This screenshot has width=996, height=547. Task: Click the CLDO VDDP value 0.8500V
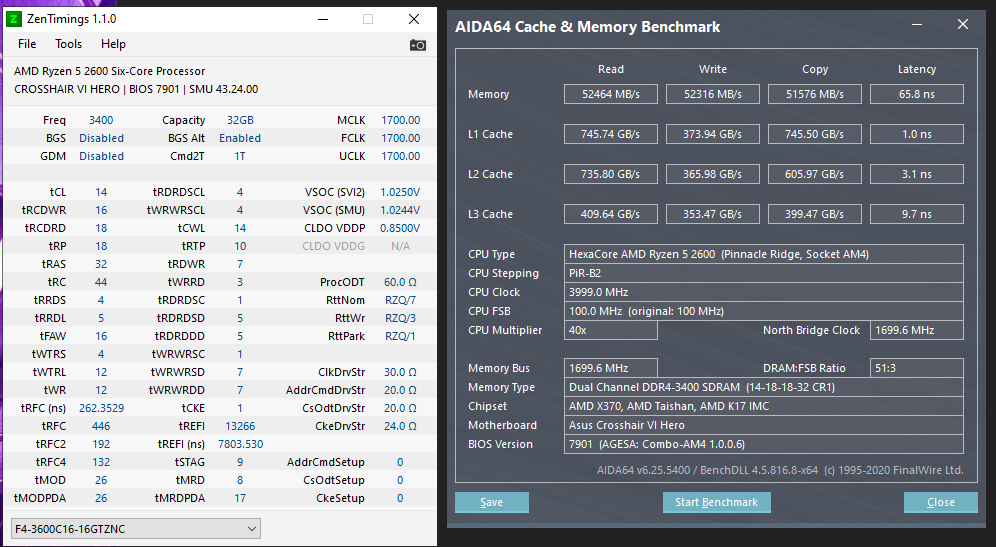(x=400, y=228)
